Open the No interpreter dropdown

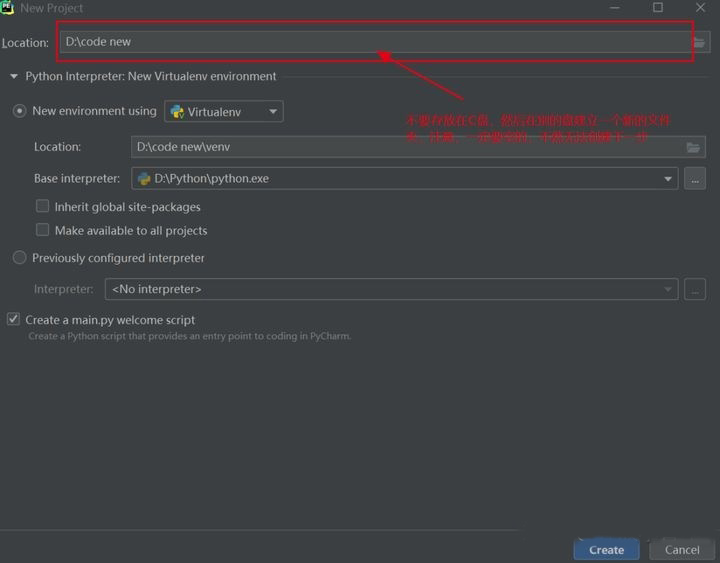point(391,289)
